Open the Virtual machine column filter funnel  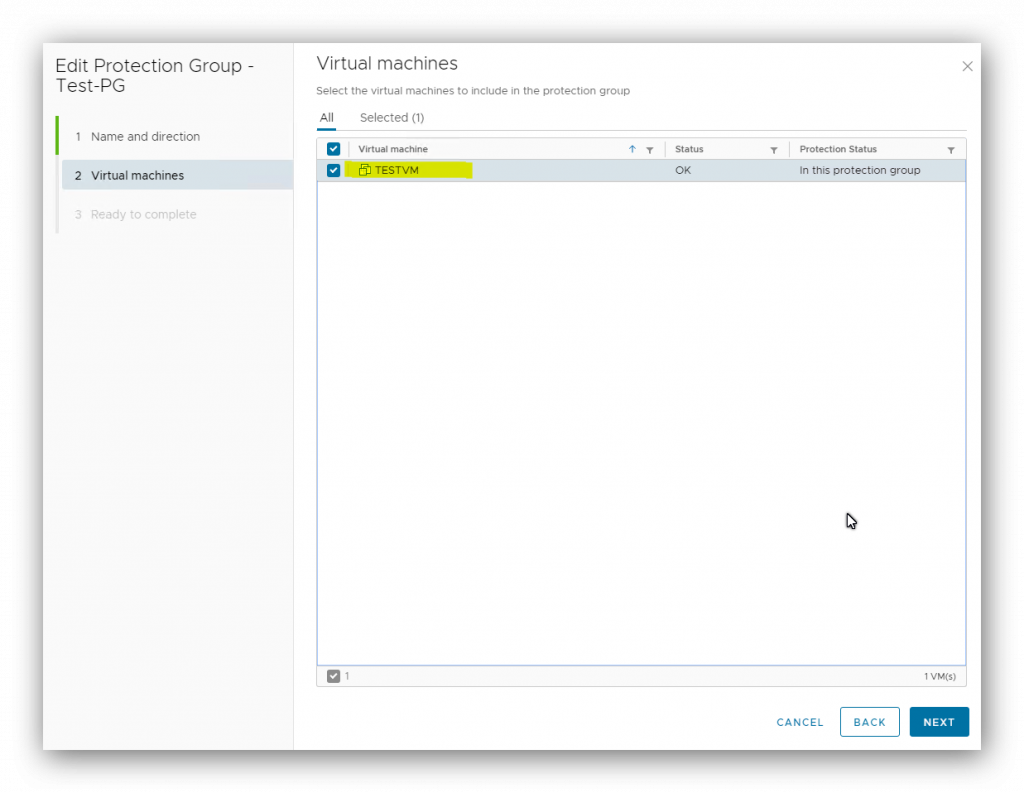tap(650, 148)
